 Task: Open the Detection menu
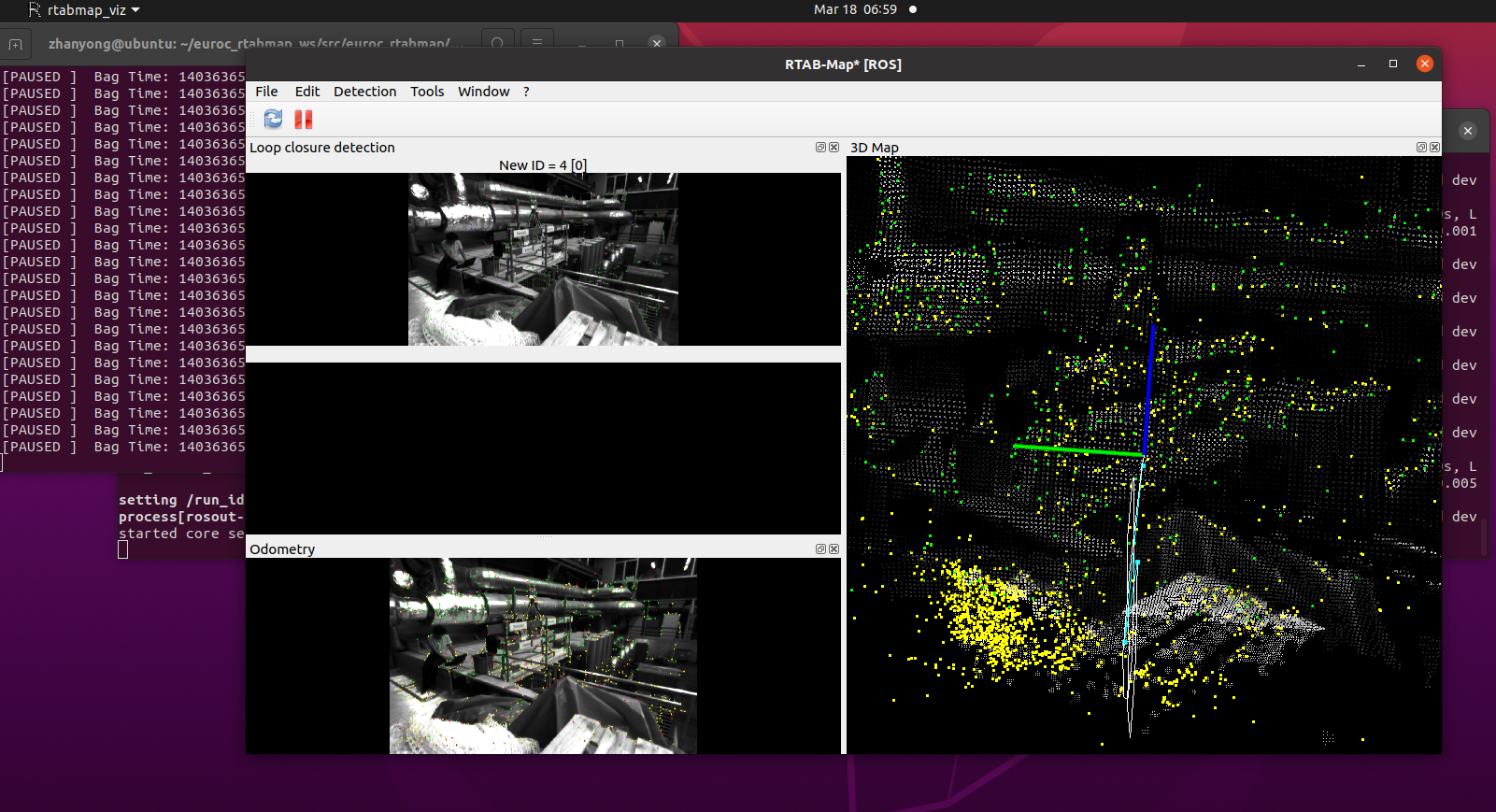tap(365, 92)
